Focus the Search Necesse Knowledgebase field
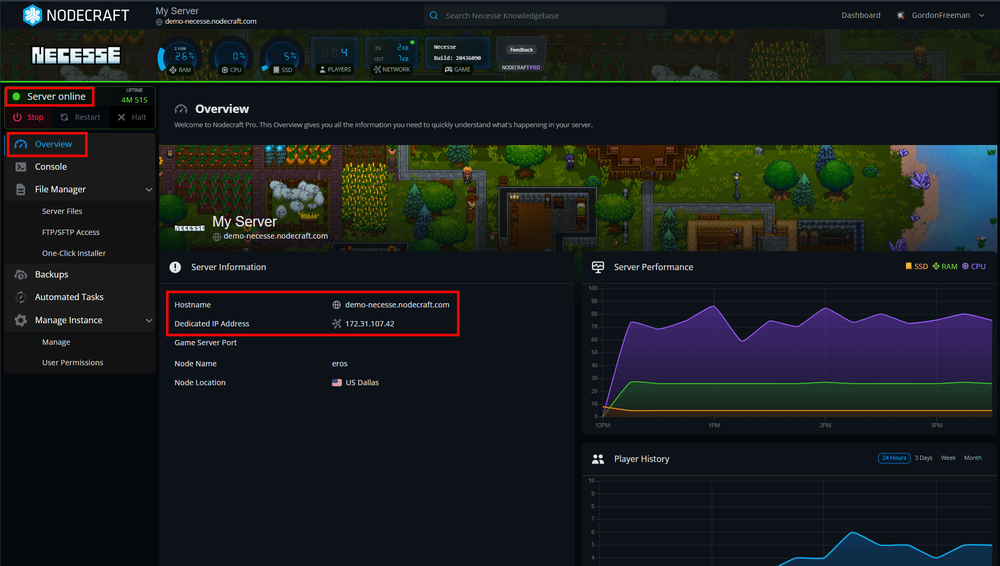The image size is (1000, 566). click(545, 15)
